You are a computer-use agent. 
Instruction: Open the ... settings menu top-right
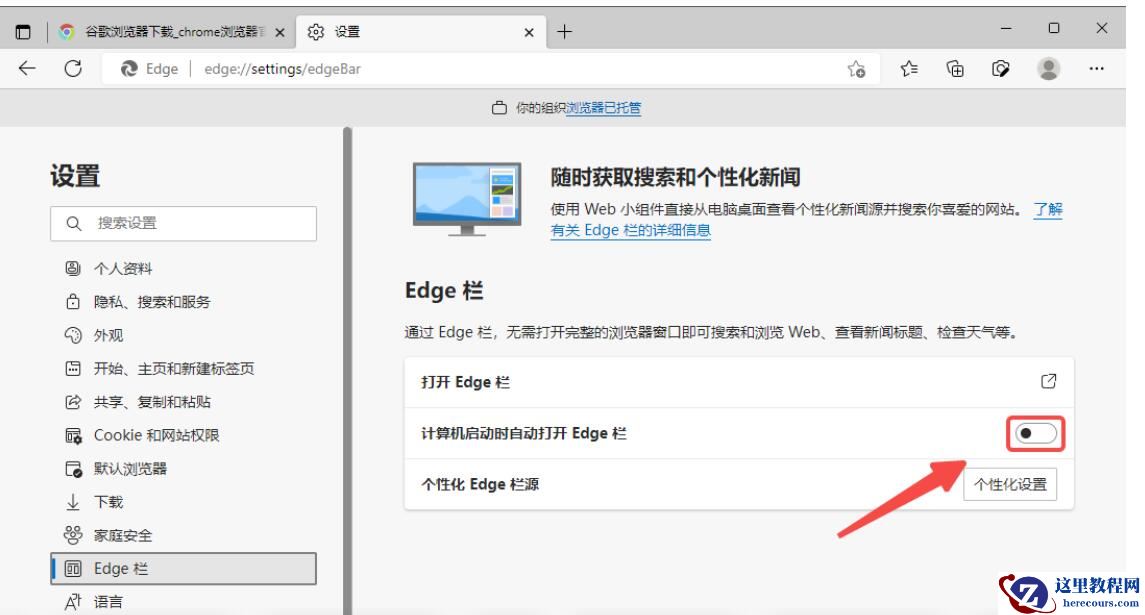click(1097, 69)
